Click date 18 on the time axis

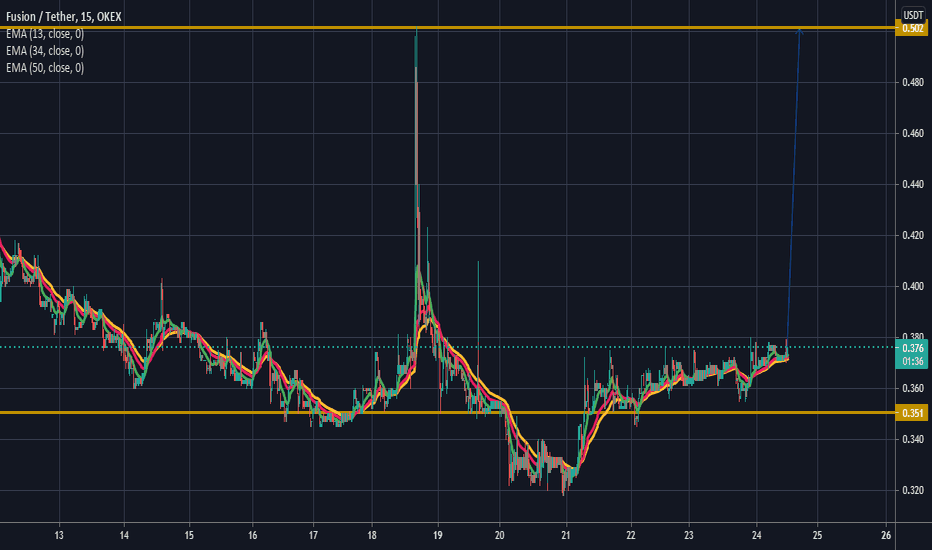pyautogui.click(x=372, y=535)
